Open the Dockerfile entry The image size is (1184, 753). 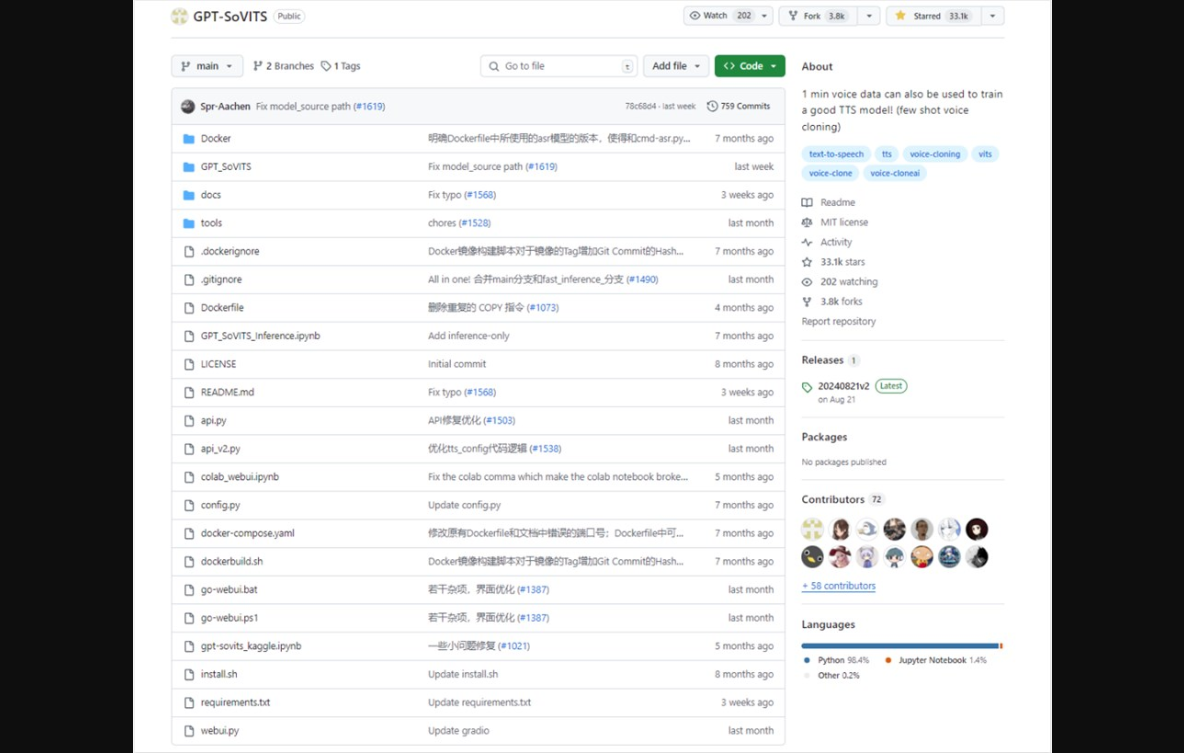(x=222, y=307)
